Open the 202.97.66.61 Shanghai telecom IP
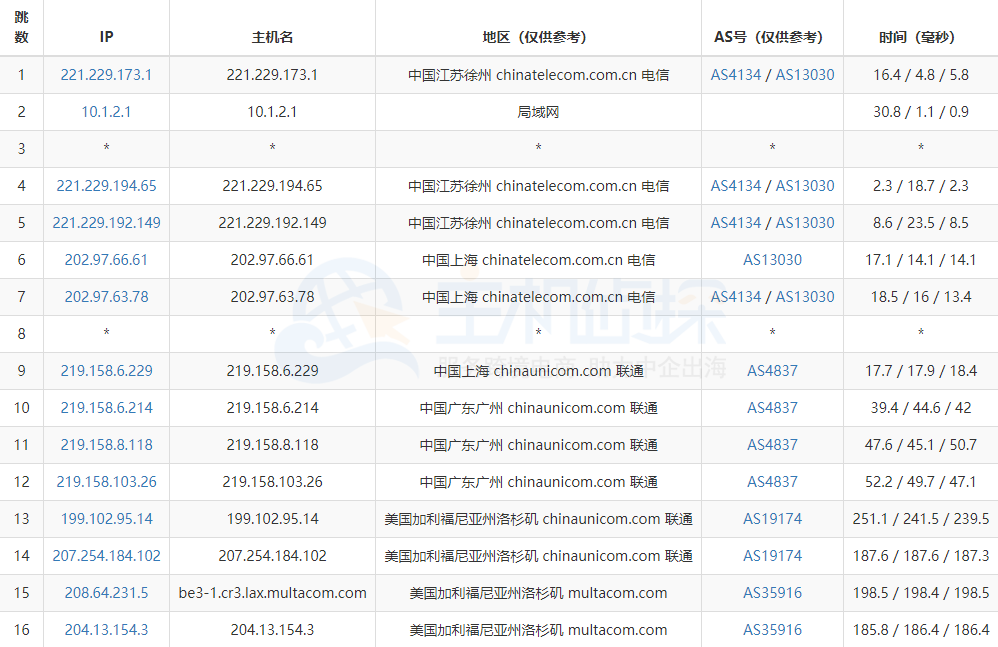 coord(105,259)
